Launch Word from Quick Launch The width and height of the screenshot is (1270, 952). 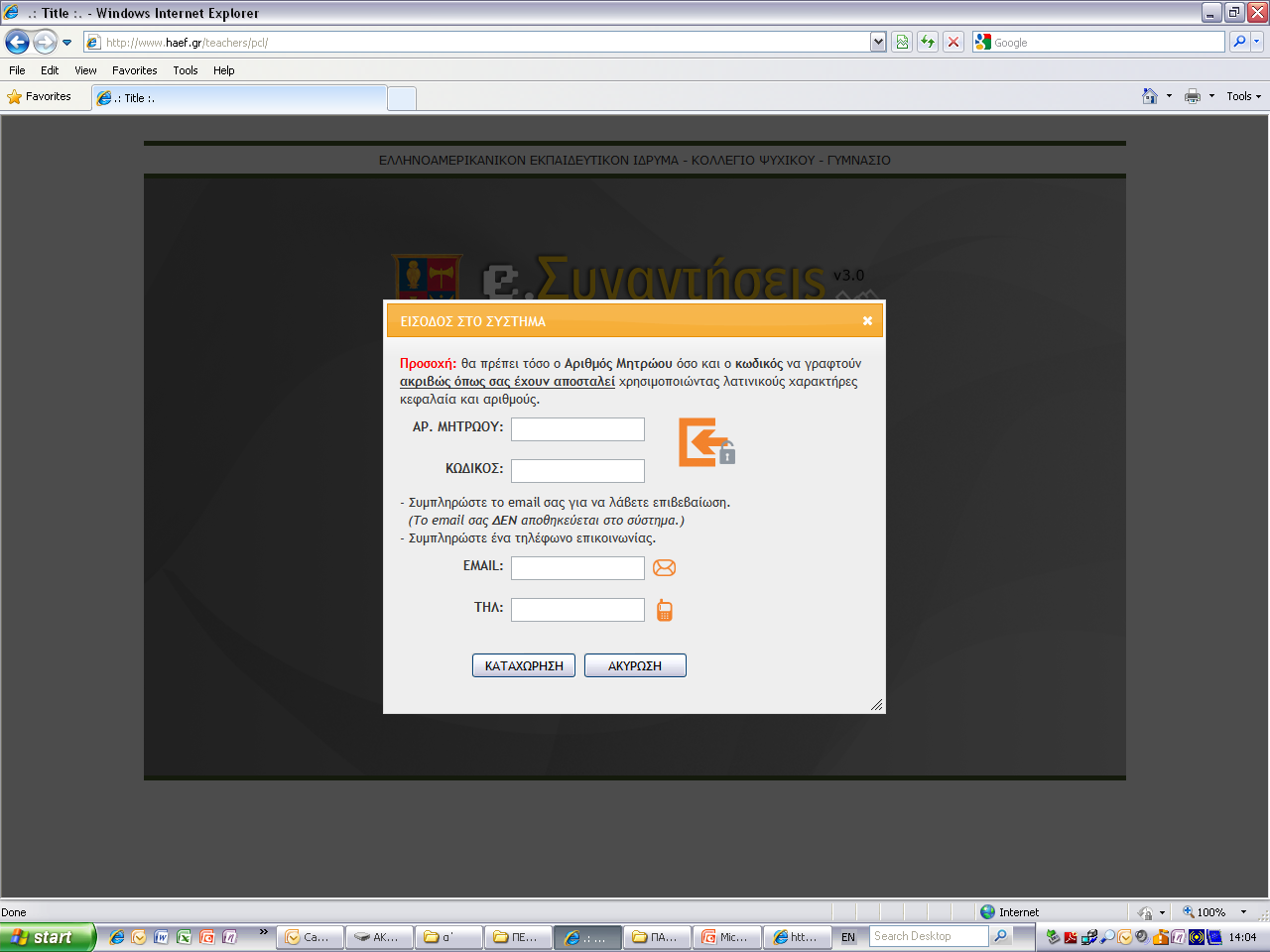pyautogui.click(x=162, y=937)
